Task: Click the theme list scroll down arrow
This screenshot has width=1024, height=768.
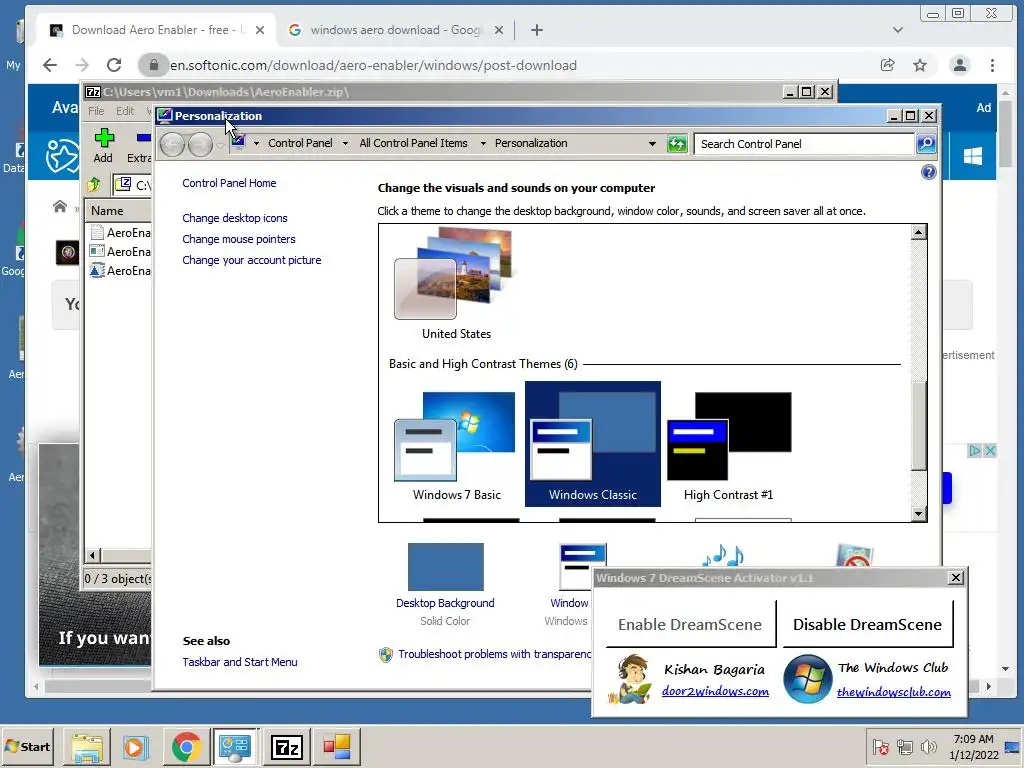Action: [x=919, y=514]
